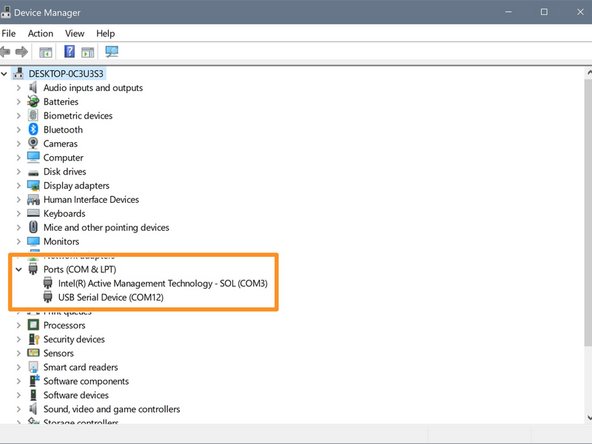Select the Smart card readers label
The image size is (592, 444).
[x=80, y=367]
